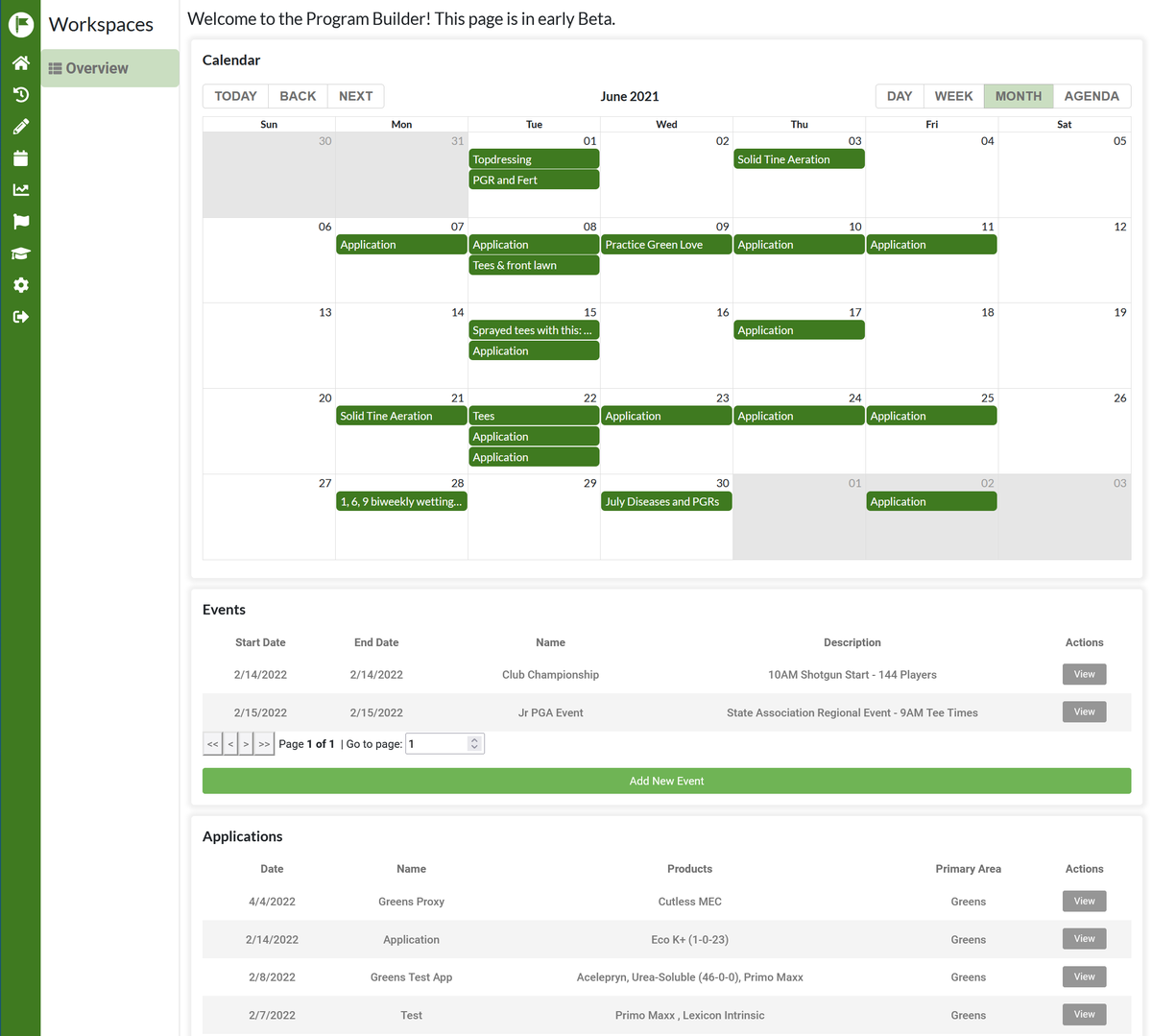
Task: Click the page number spinner arrows
Action: click(x=474, y=744)
